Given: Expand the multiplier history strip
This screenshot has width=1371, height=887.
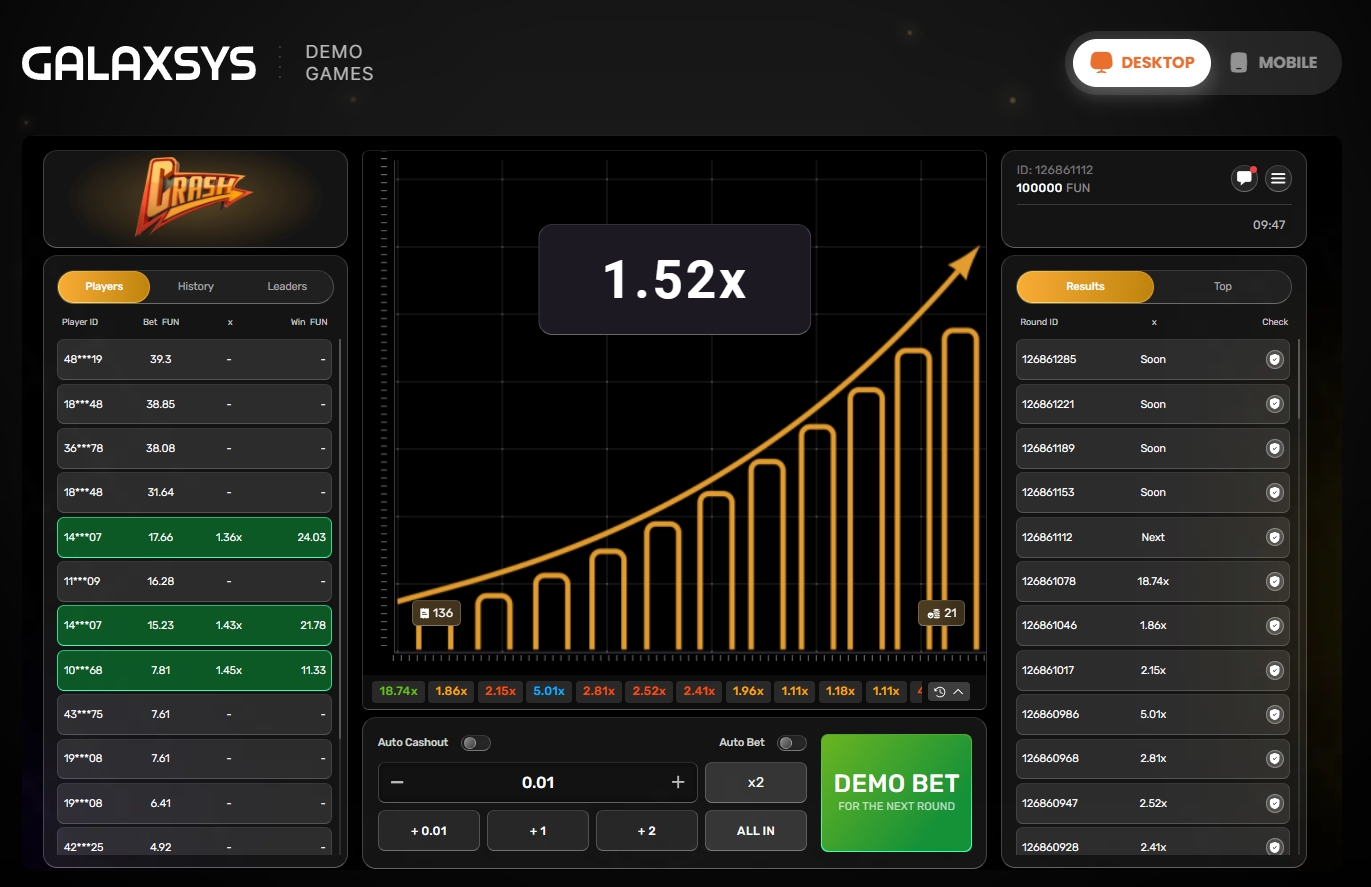Looking at the screenshot, I should pos(948,691).
